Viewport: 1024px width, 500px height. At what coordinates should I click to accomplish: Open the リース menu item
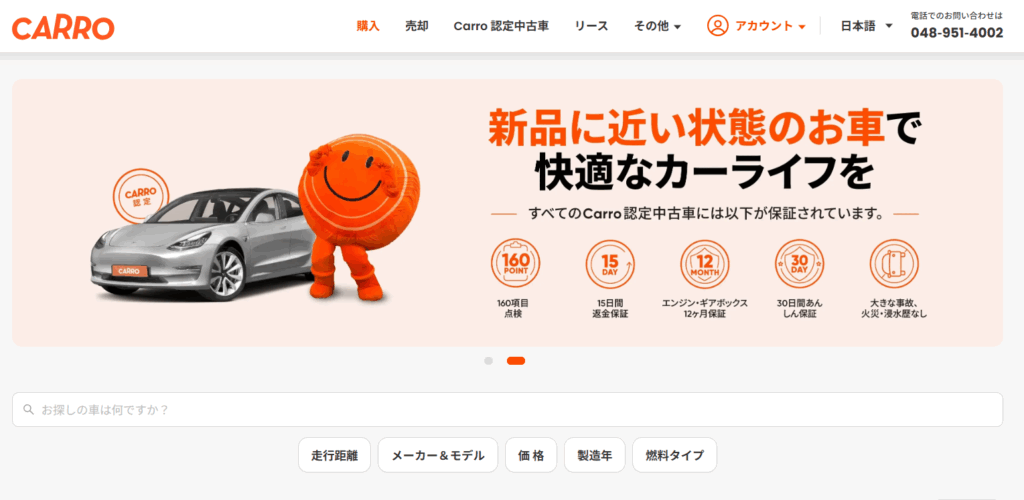pyautogui.click(x=591, y=26)
